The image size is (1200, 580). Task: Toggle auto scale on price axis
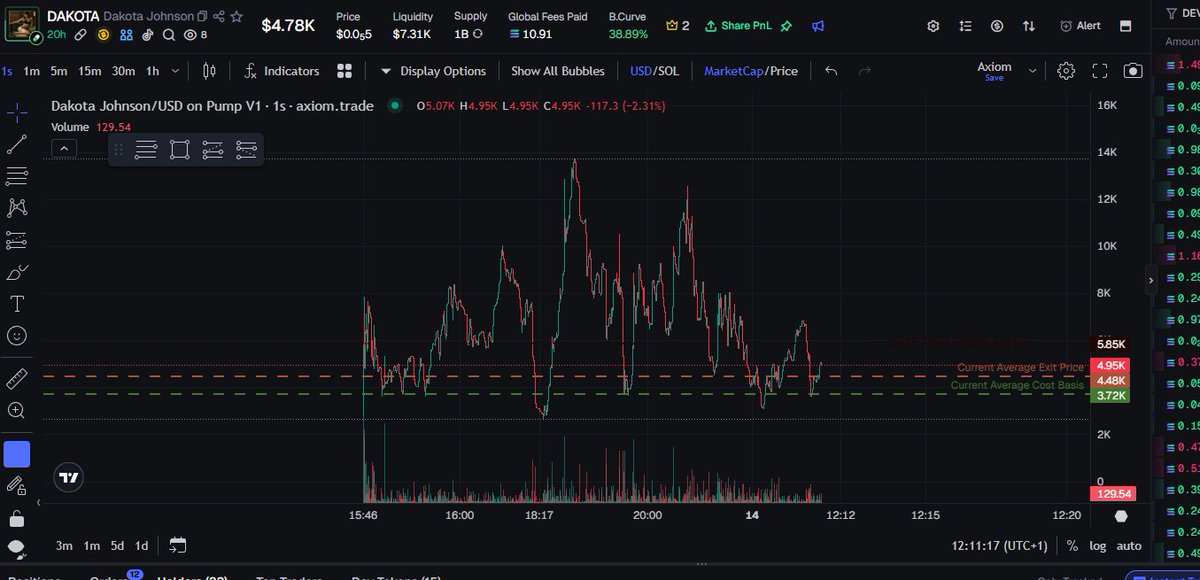pyautogui.click(x=1129, y=546)
